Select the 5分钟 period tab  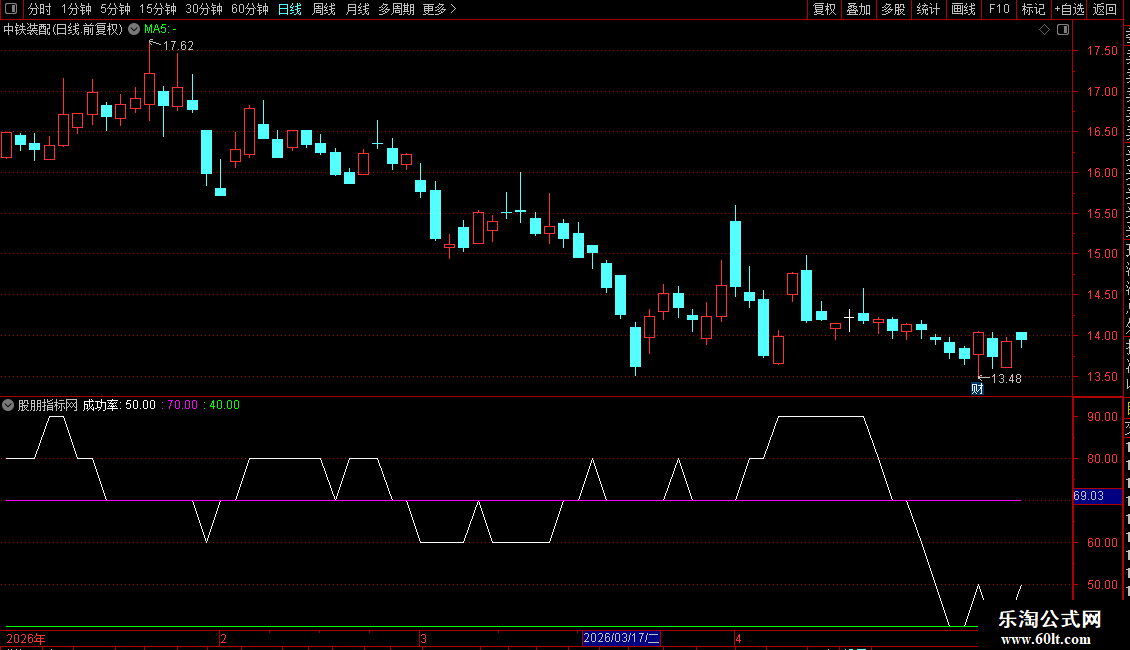point(115,9)
